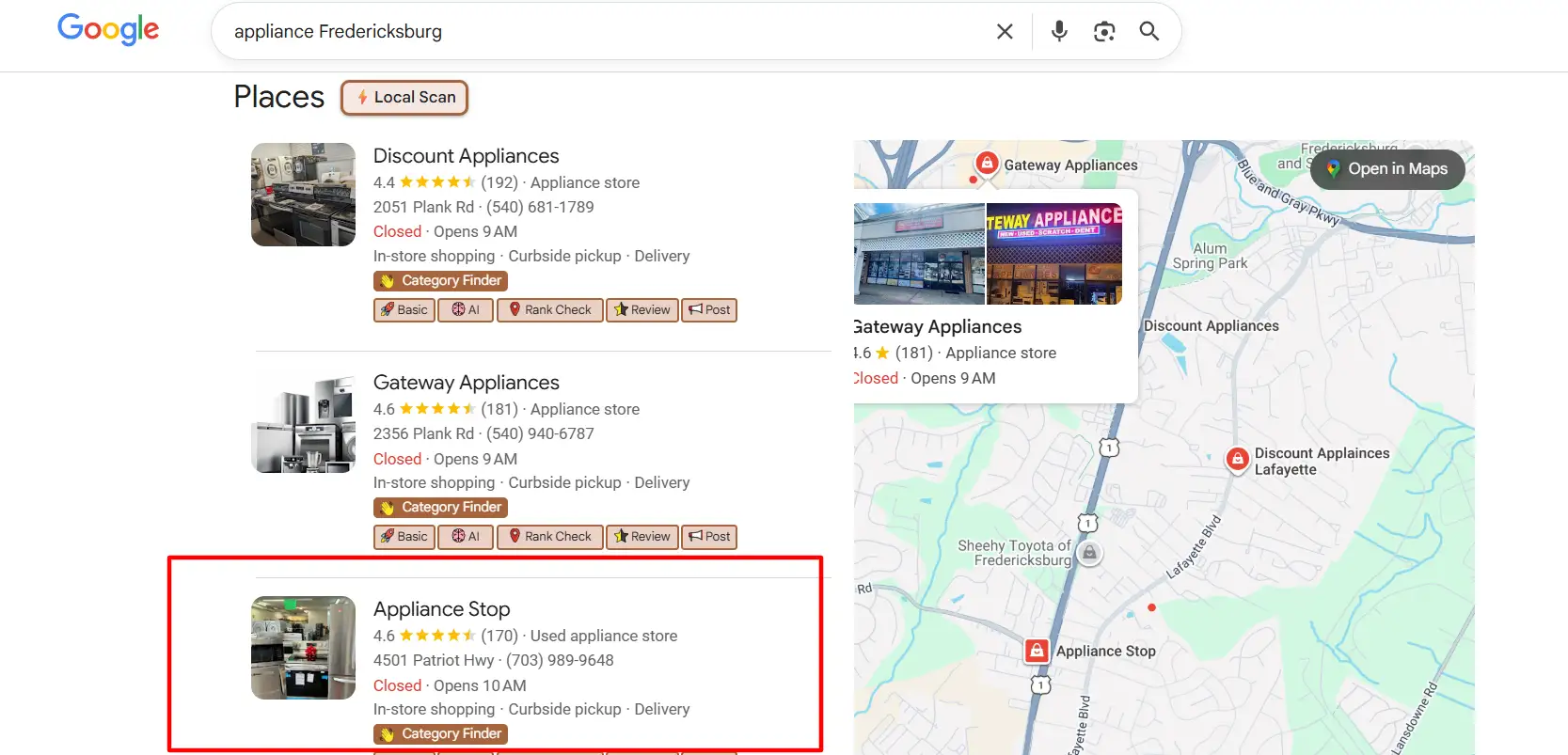Click the Google logo

(x=108, y=29)
